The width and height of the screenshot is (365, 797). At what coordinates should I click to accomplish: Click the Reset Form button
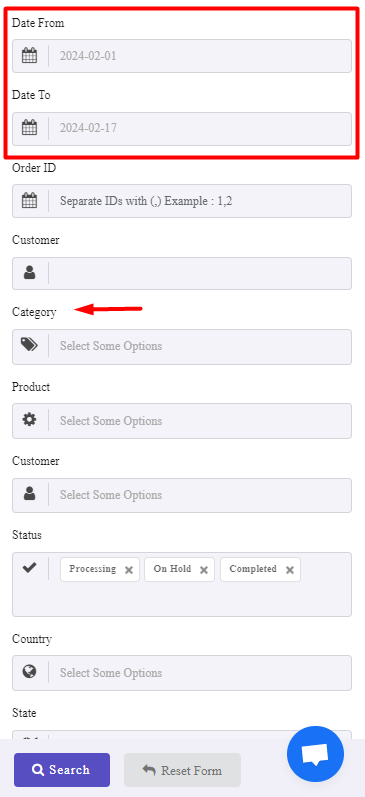[x=182, y=770]
